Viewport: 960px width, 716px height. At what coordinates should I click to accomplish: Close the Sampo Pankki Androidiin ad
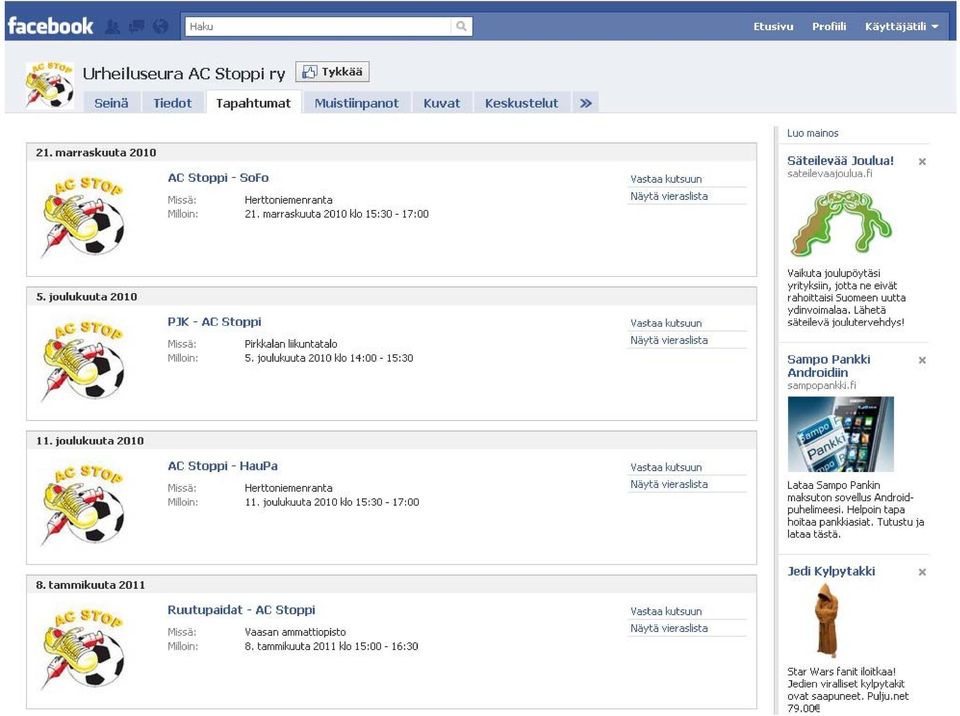pyautogui.click(x=922, y=360)
